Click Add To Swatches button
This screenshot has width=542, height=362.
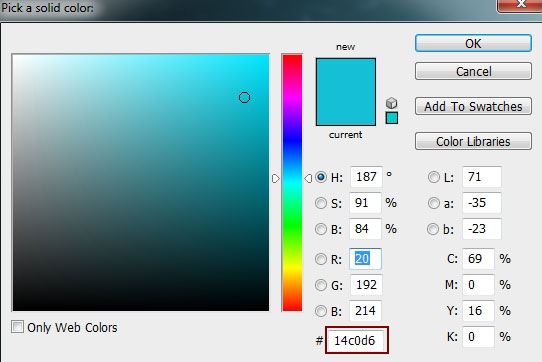click(x=473, y=106)
